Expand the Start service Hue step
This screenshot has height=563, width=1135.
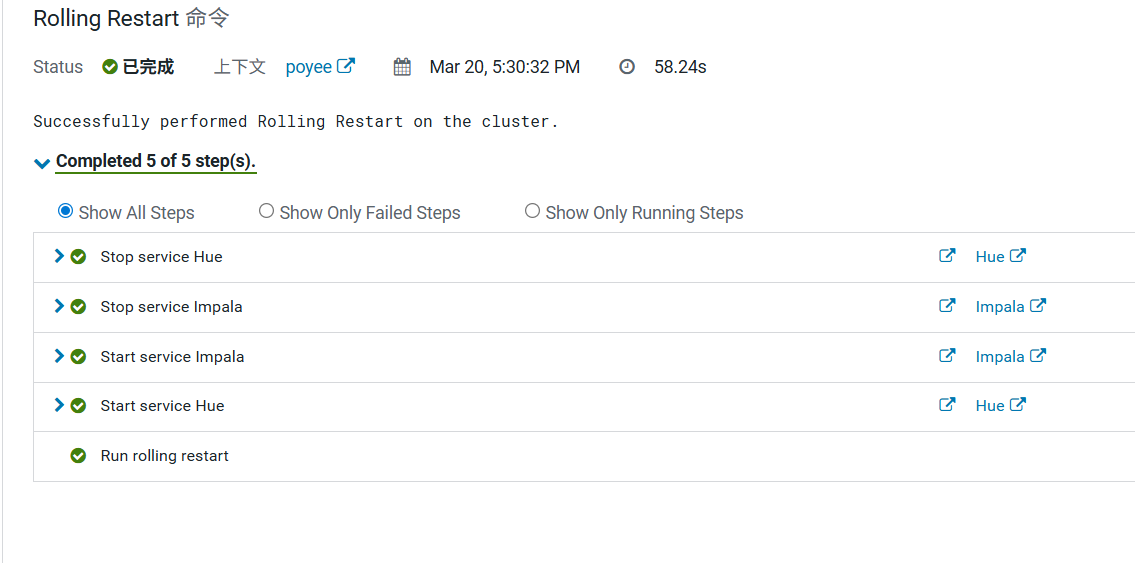(x=59, y=405)
